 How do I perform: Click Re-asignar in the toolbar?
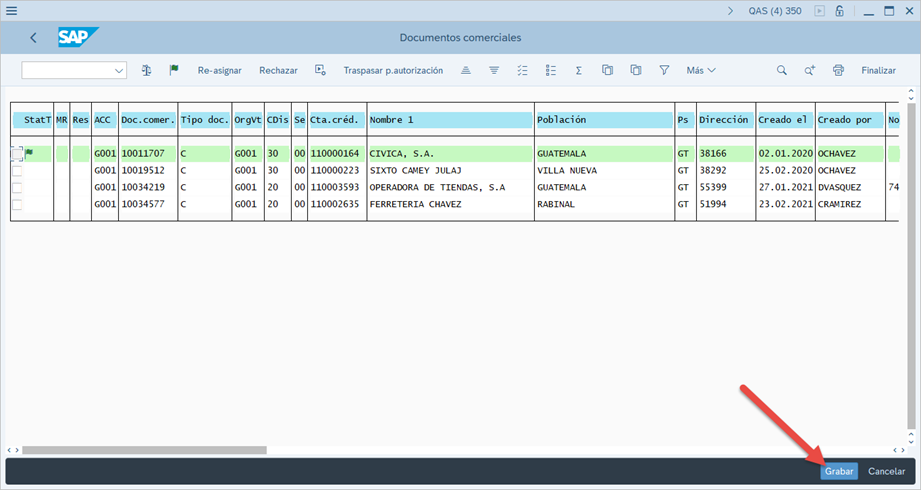pyautogui.click(x=219, y=70)
